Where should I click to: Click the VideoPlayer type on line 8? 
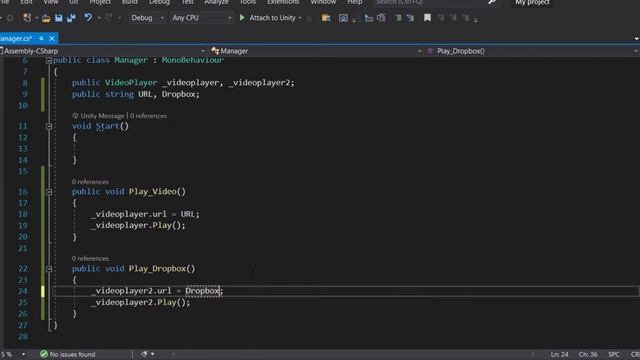coord(131,83)
